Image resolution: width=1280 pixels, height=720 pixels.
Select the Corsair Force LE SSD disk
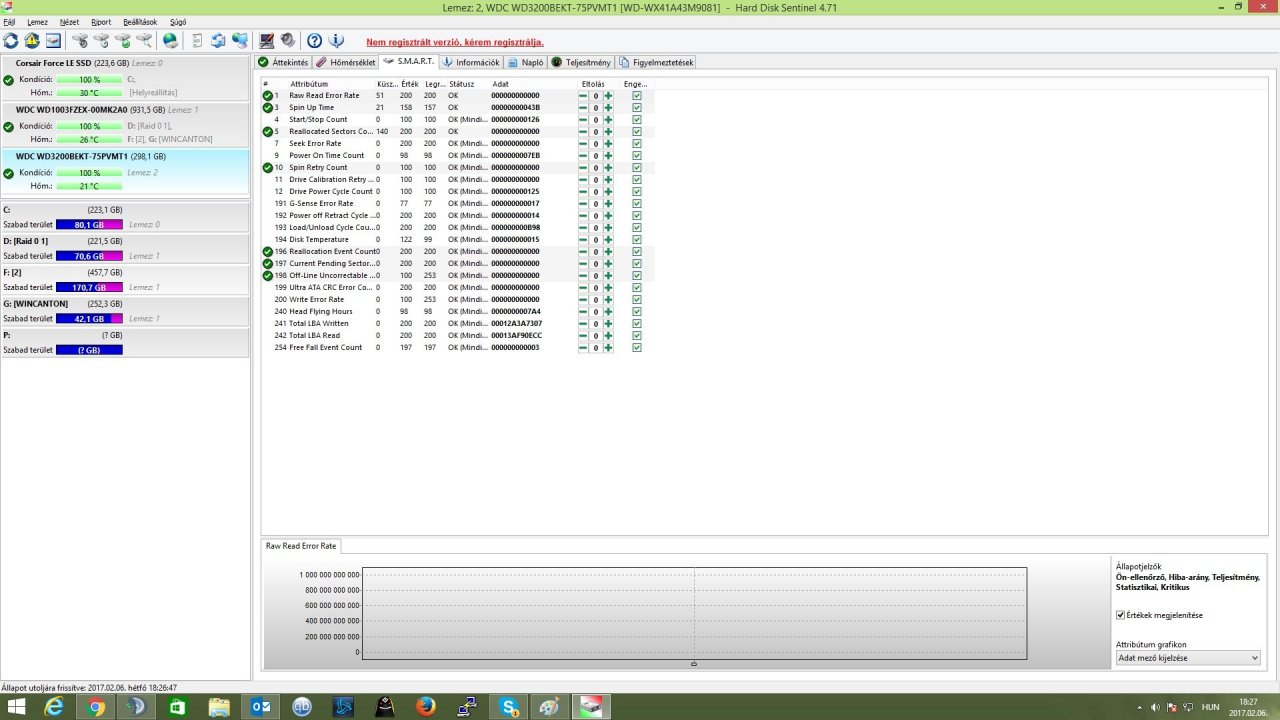(125, 78)
